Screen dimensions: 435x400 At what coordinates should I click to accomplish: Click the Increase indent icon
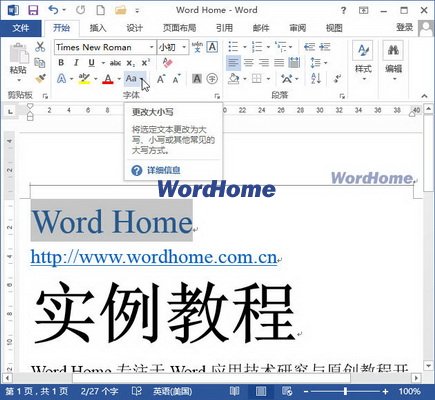tap(324, 47)
